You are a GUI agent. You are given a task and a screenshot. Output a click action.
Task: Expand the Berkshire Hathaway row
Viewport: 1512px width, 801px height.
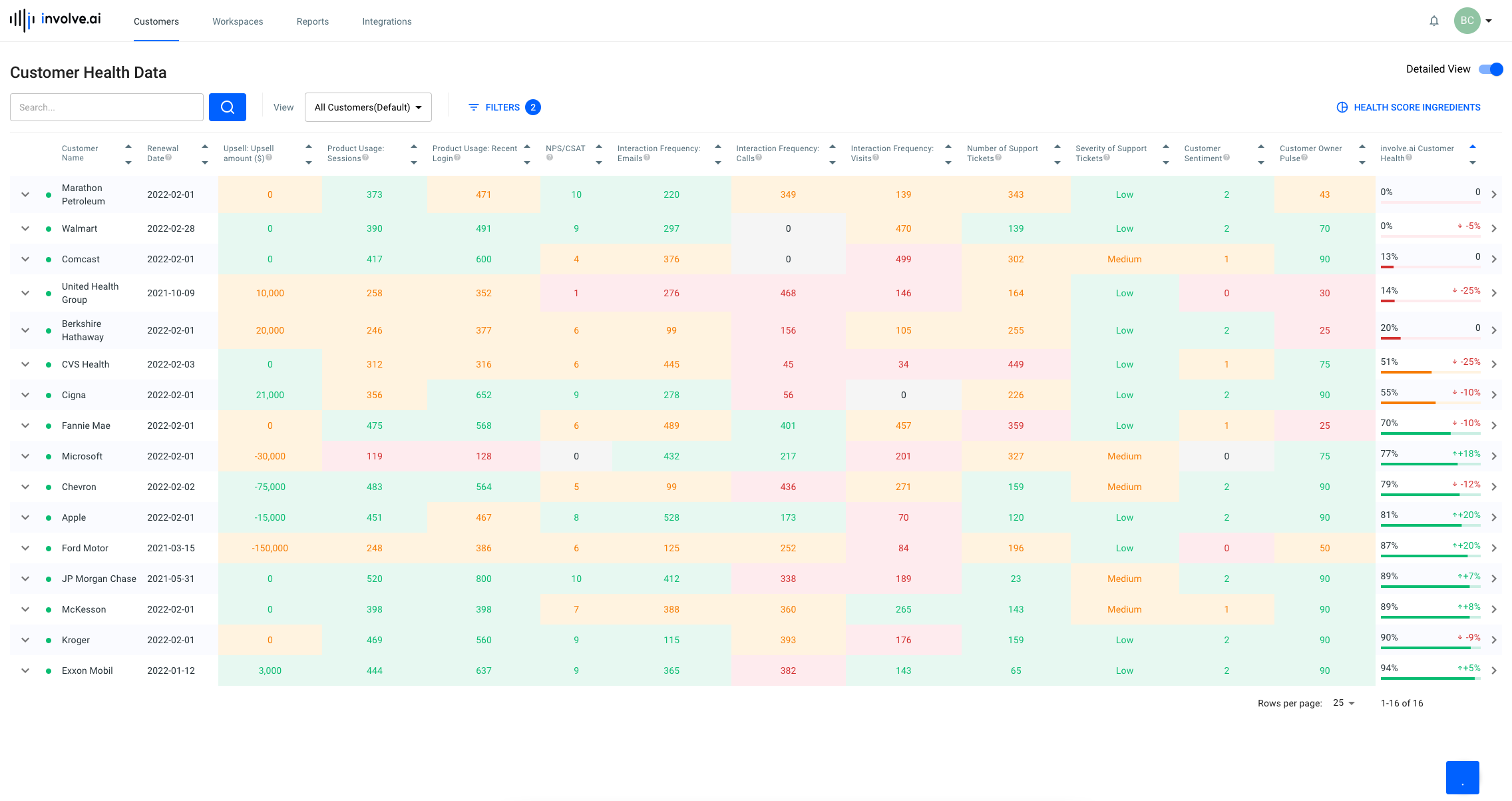25,330
